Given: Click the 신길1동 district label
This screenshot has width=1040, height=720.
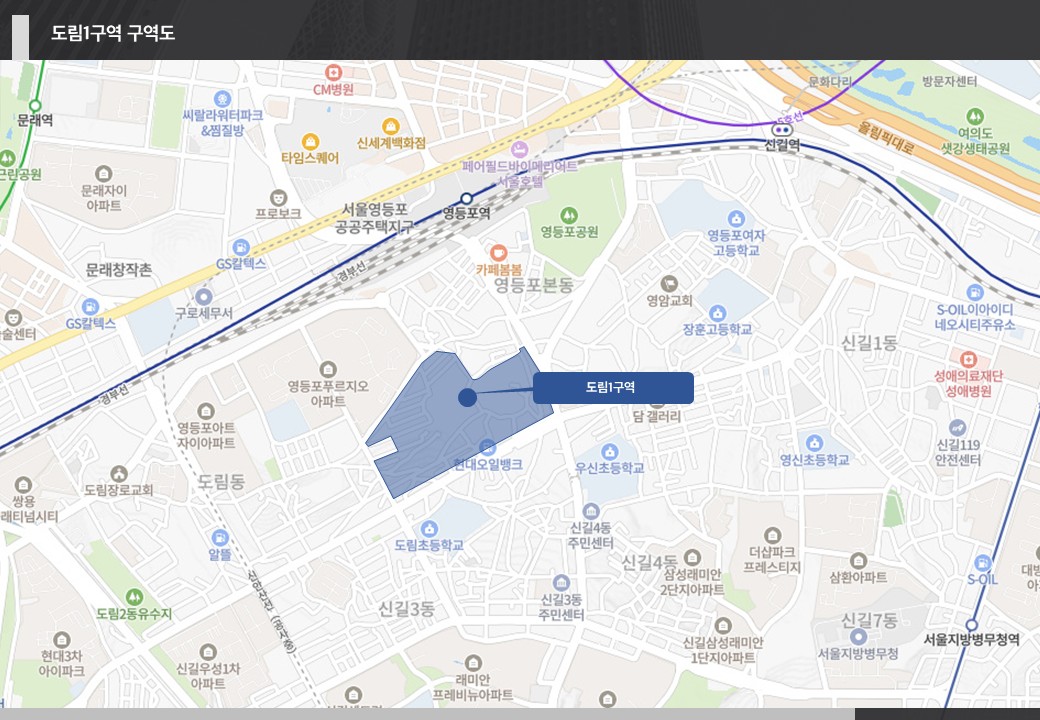Looking at the screenshot, I should pyautogui.click(x=869, y=343).
